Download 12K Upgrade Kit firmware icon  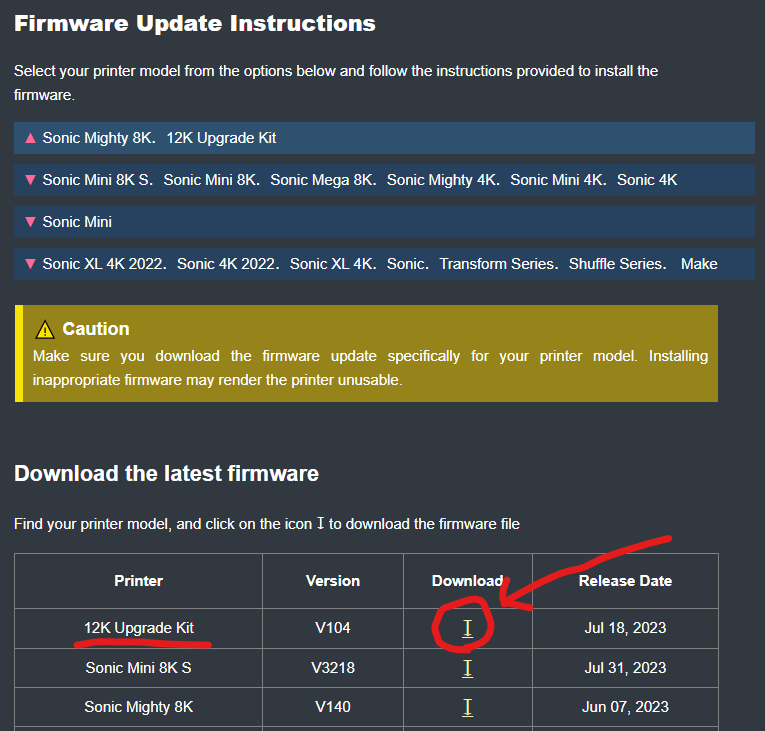tap(467, 629)
